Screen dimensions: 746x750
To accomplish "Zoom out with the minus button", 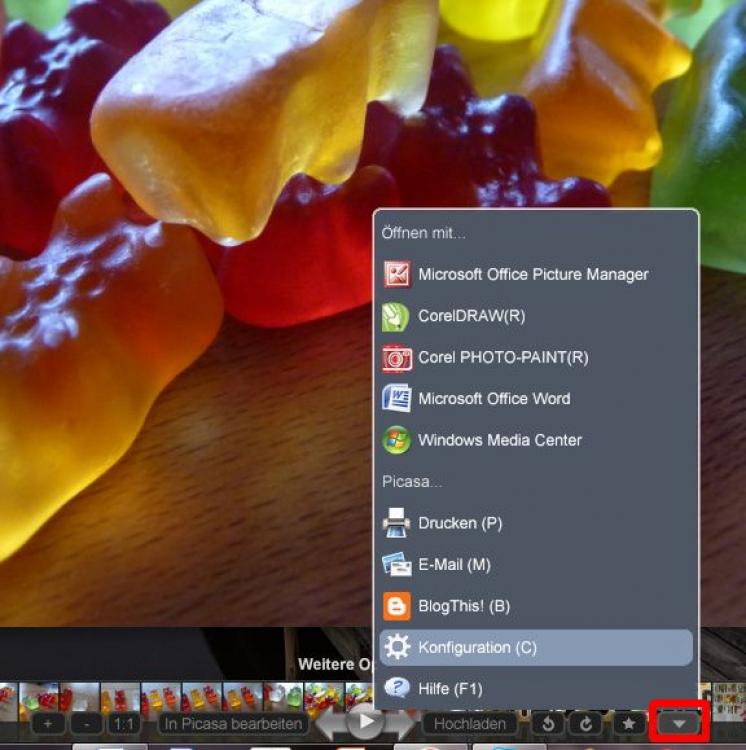I will tap(87, 723).
